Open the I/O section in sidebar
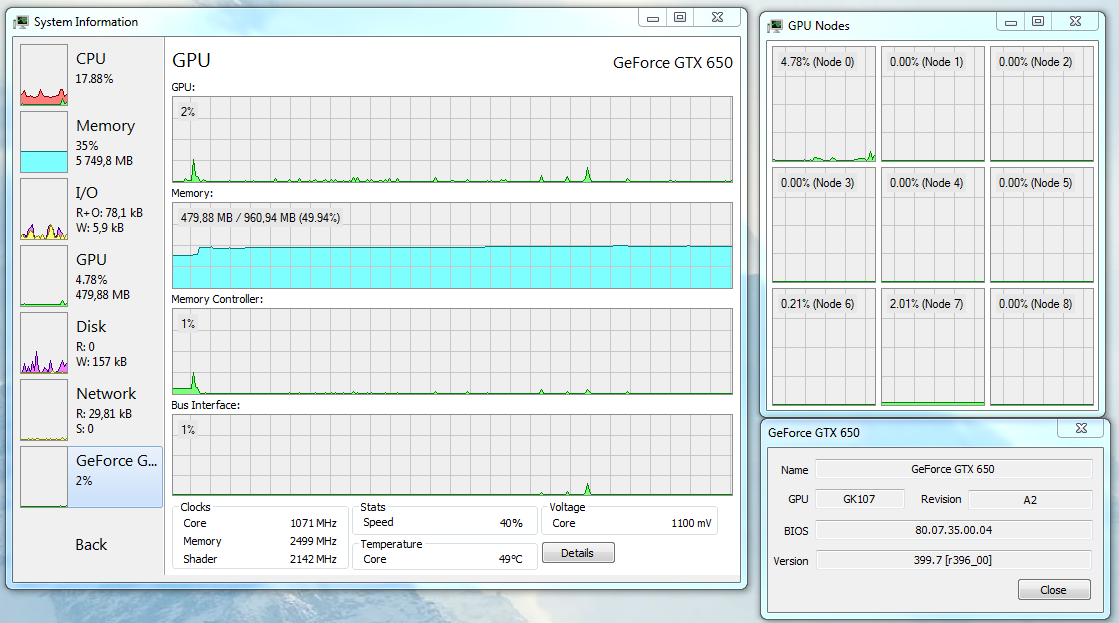 pos(91,209)
